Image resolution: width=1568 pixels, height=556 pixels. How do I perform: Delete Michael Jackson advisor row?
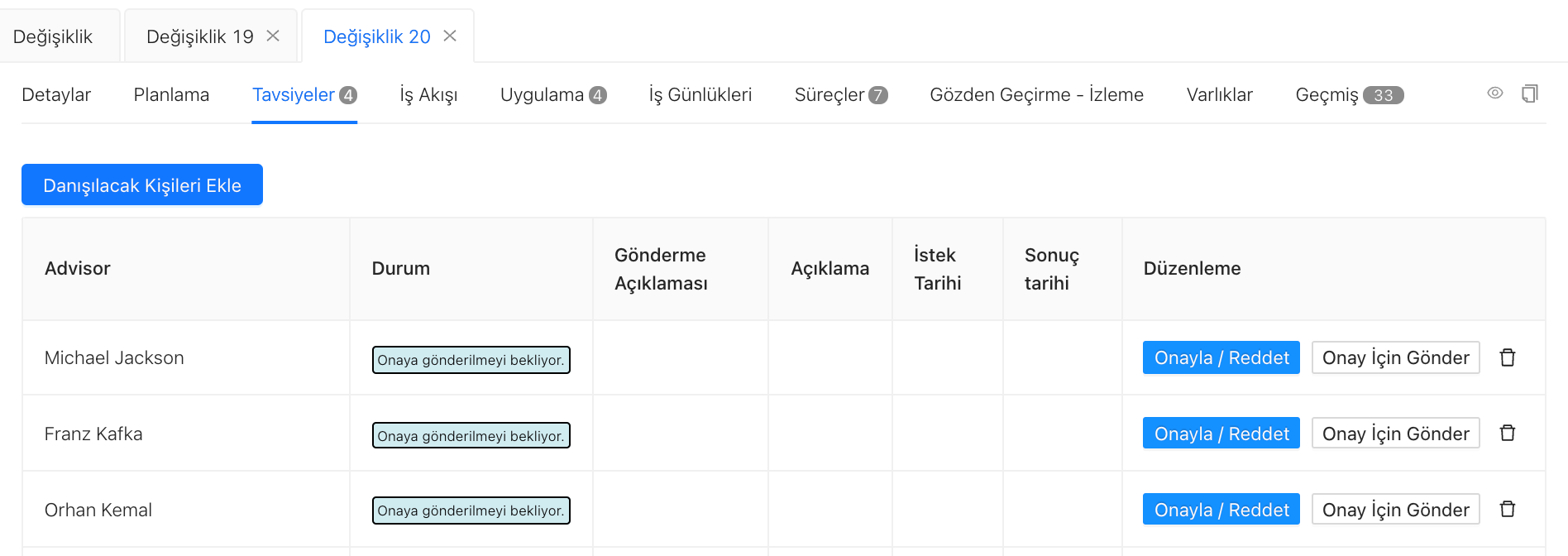[1507, 357]
